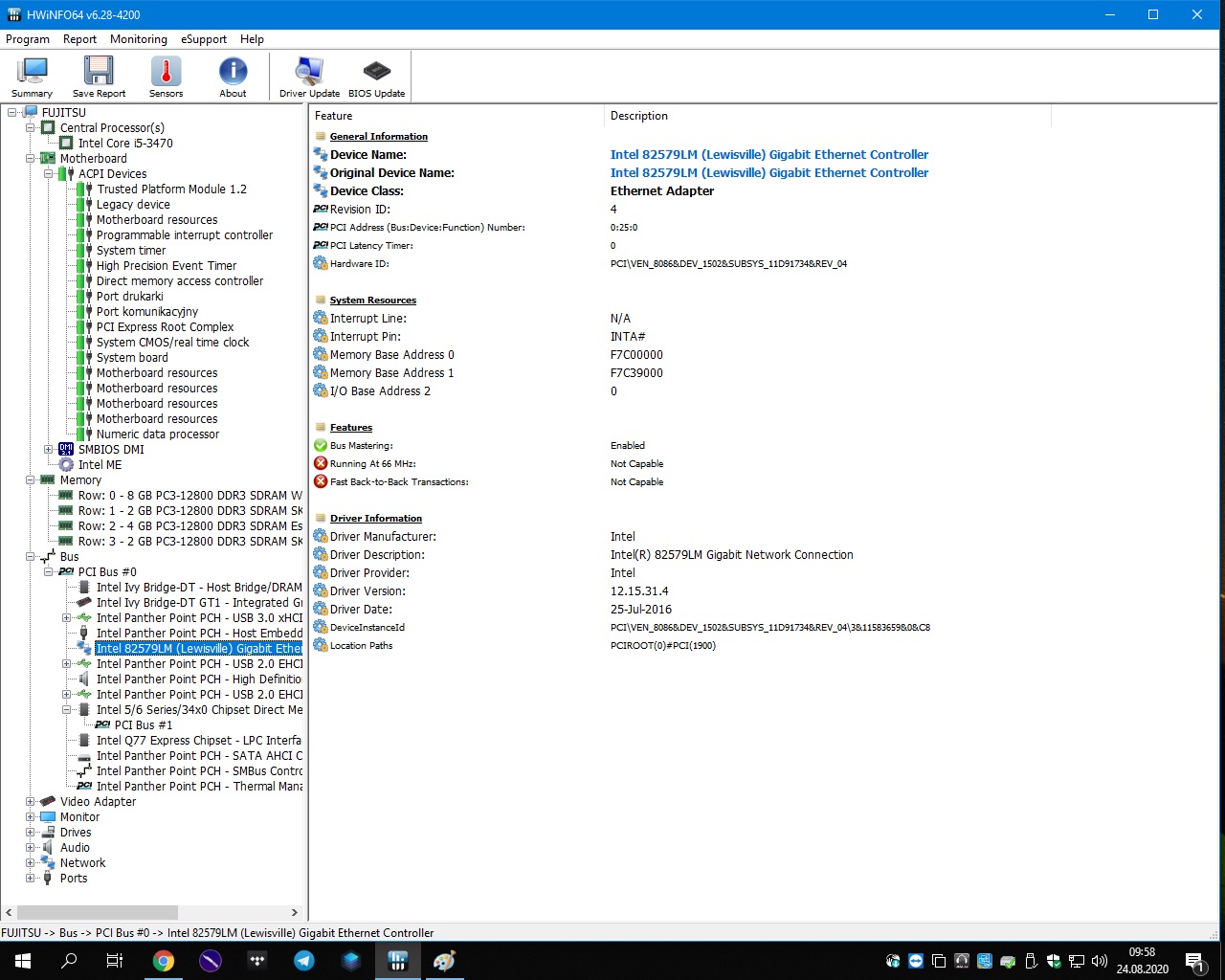1225x980 pixels.
Task: Open the notification center icon
Action: [1194, 961]
